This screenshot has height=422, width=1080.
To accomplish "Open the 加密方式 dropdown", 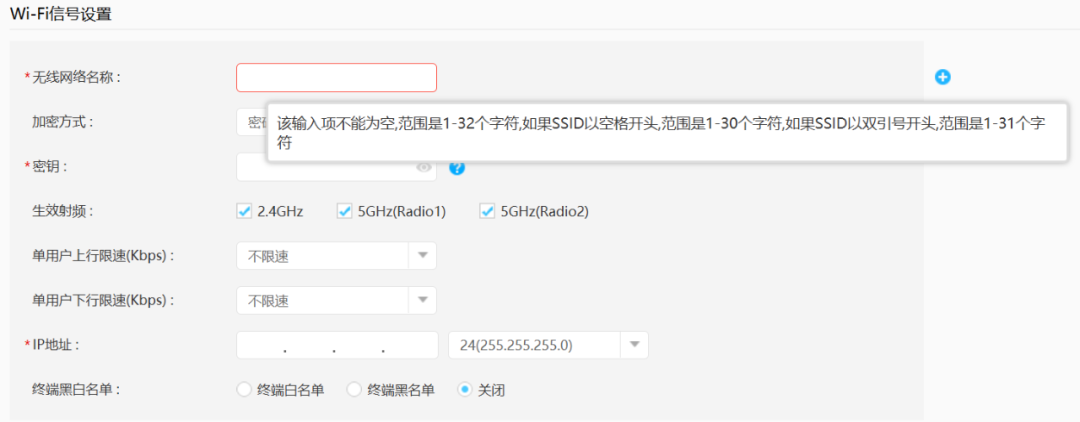I will 250,122.
